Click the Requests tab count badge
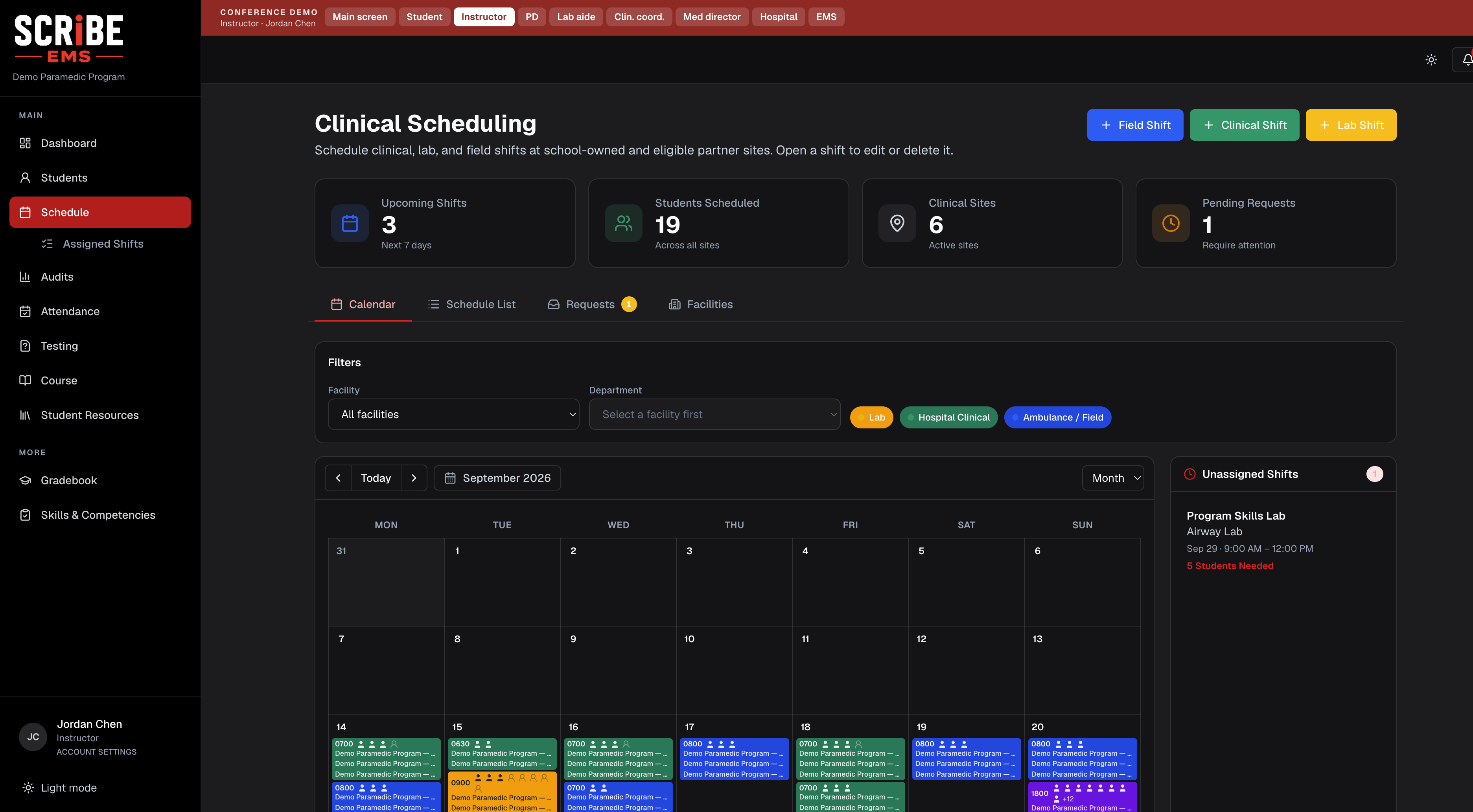 click(x=629, y=305)
